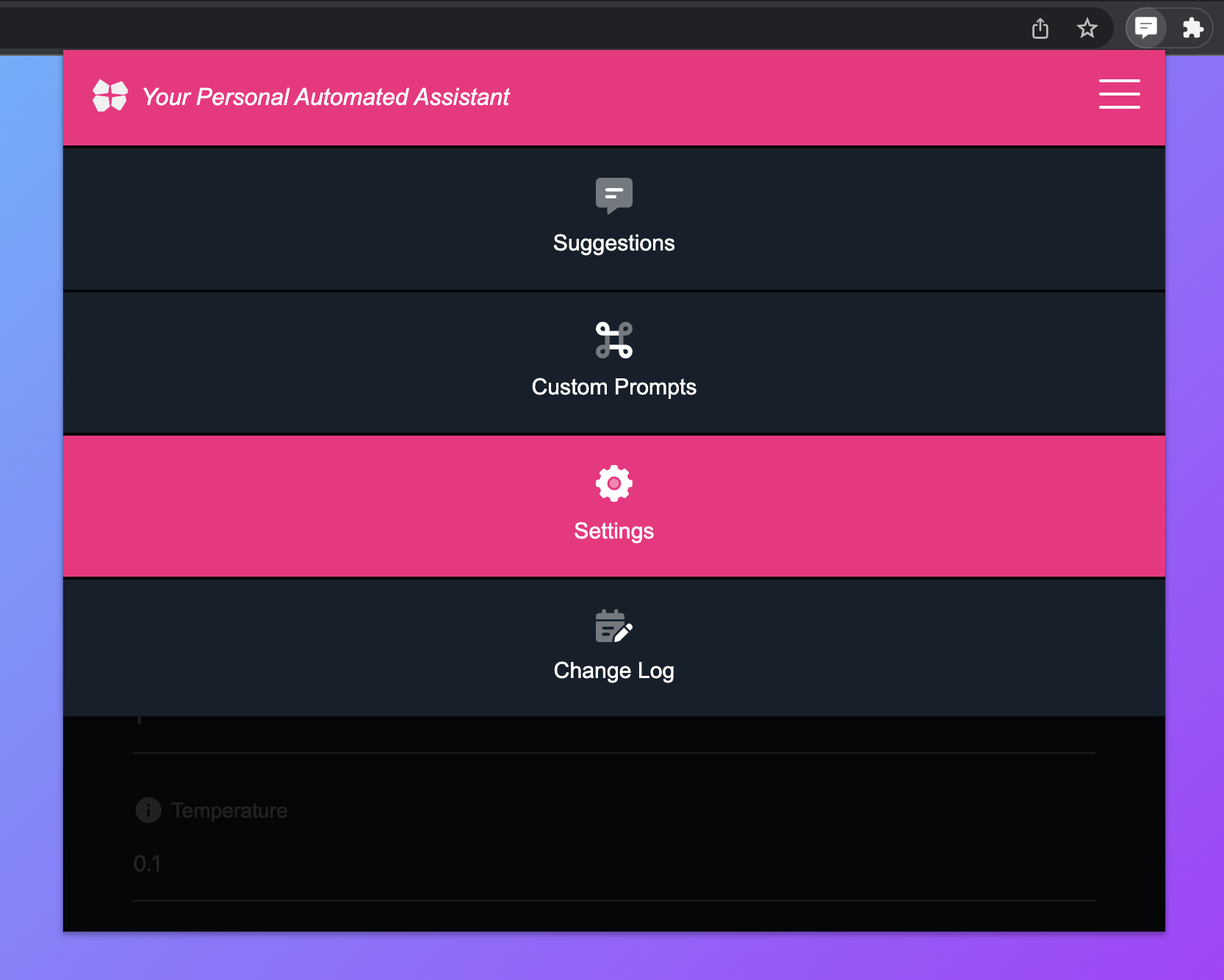Go to the Custom Prompts menu entry

[x=613, y=362]
